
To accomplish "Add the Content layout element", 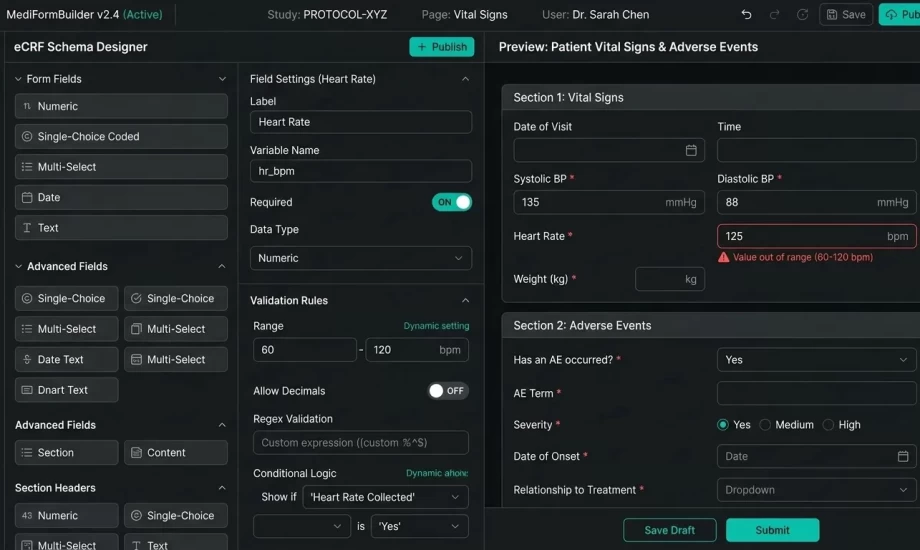I will 176,453.
